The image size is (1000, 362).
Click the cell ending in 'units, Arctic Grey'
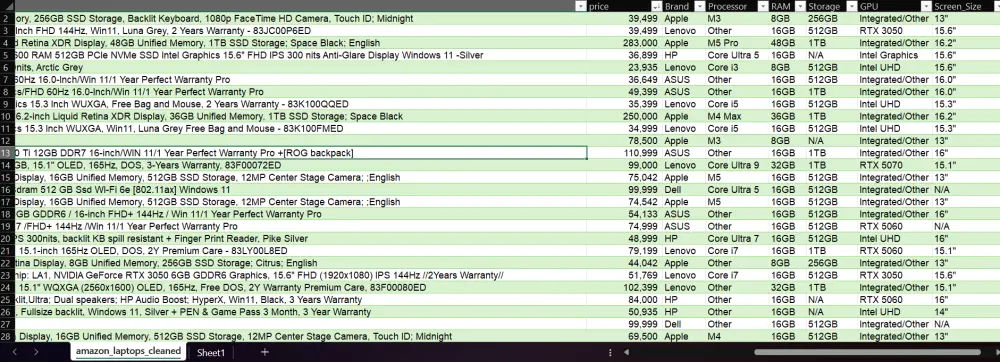point(300,68)
